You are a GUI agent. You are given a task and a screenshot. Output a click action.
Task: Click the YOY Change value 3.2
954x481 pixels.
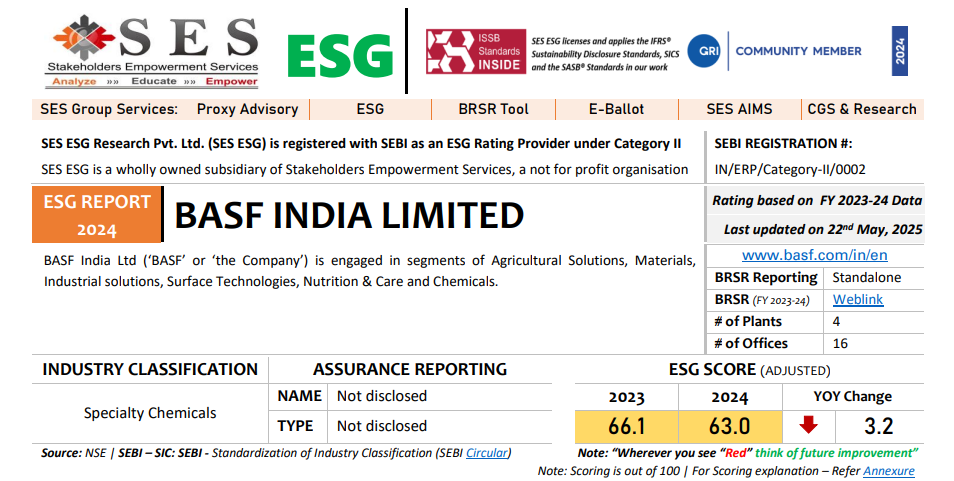point(879,426)
